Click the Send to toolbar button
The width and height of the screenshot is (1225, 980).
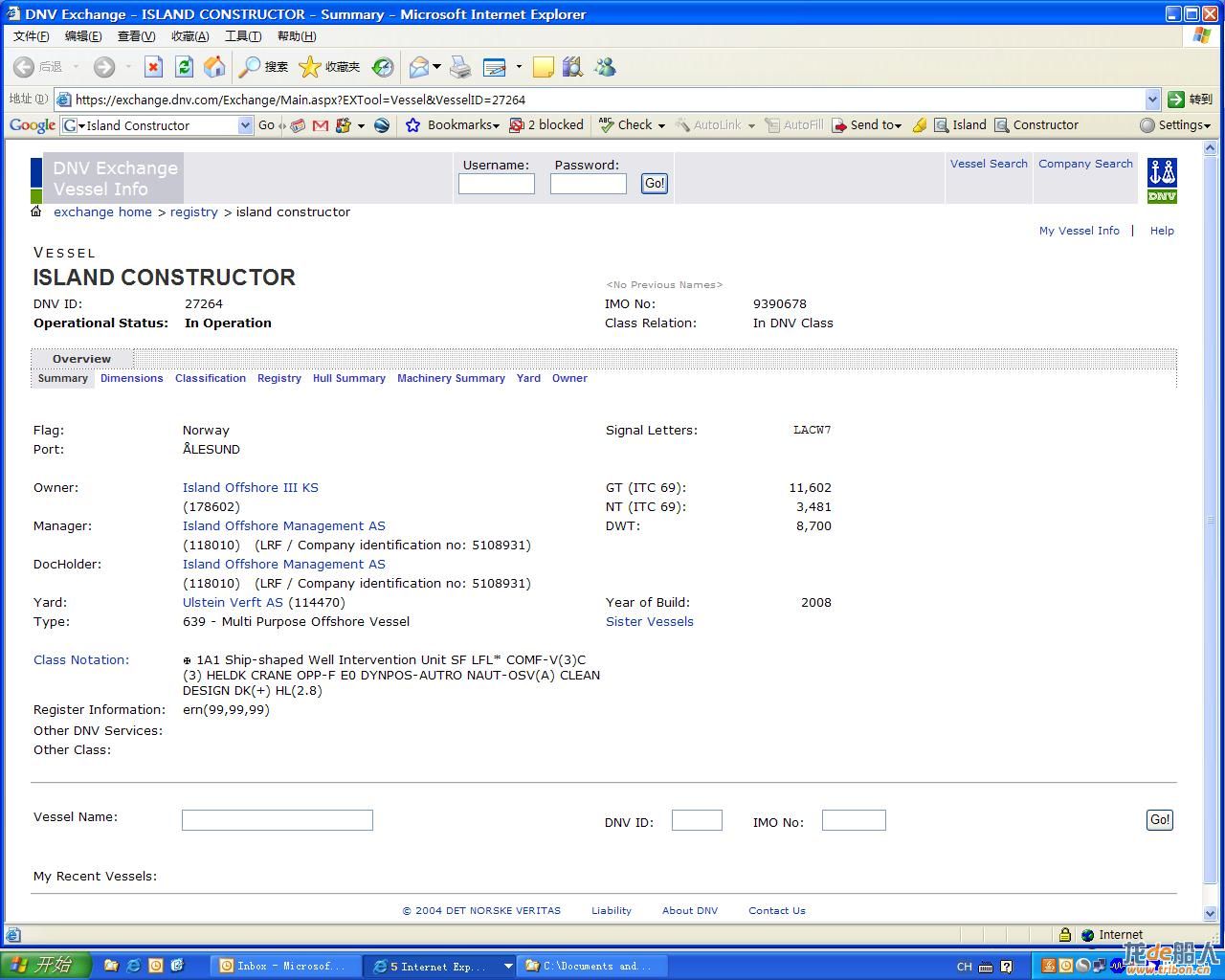coord(867,125)
